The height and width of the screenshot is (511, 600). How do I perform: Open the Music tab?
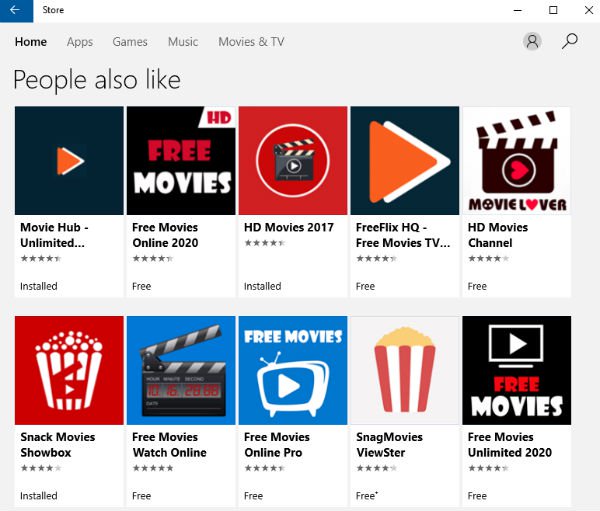click(x=183, y=42)
